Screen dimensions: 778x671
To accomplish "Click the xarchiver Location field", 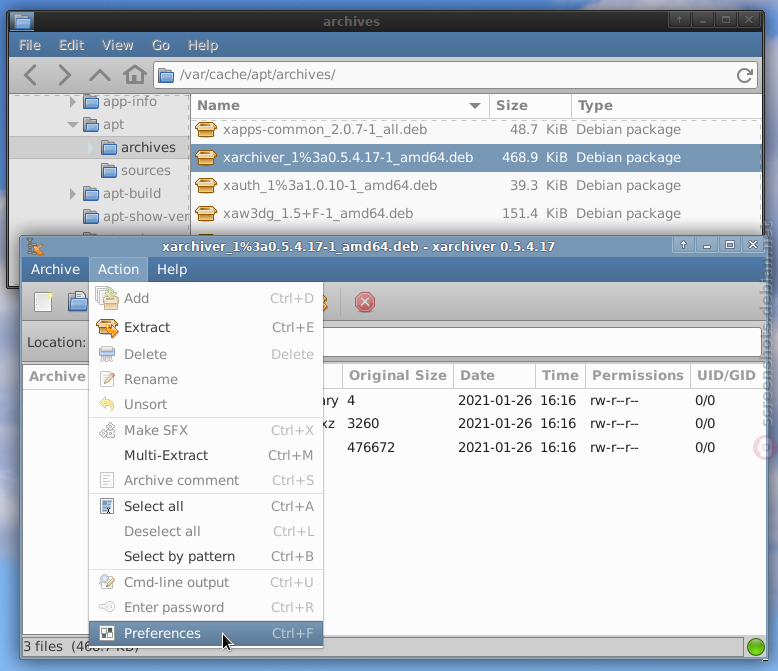I will (542, 342).
